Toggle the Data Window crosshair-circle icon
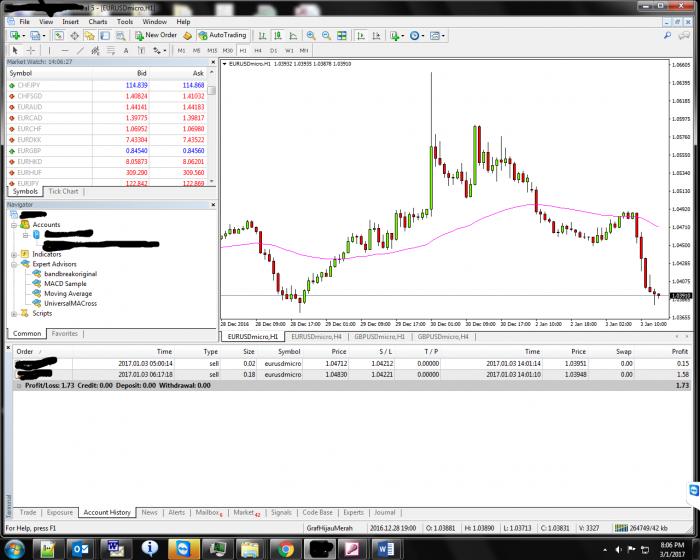 (74, 35)
